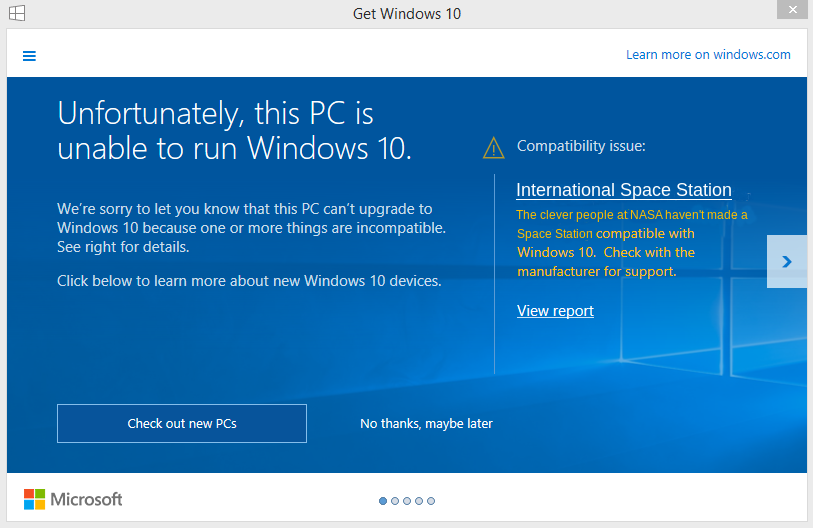Click the yellow compatibility warning triangle
Viewport: 813px width, 528px height.
[494, 148]
